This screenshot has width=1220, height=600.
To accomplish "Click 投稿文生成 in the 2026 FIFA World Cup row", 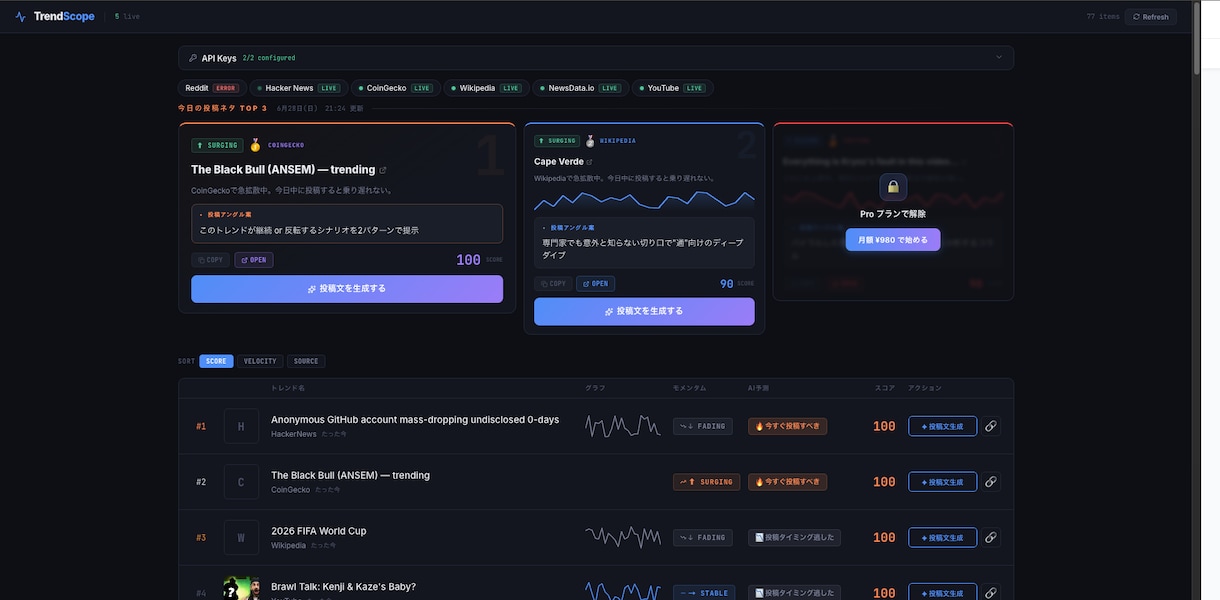I will (942, 538).
